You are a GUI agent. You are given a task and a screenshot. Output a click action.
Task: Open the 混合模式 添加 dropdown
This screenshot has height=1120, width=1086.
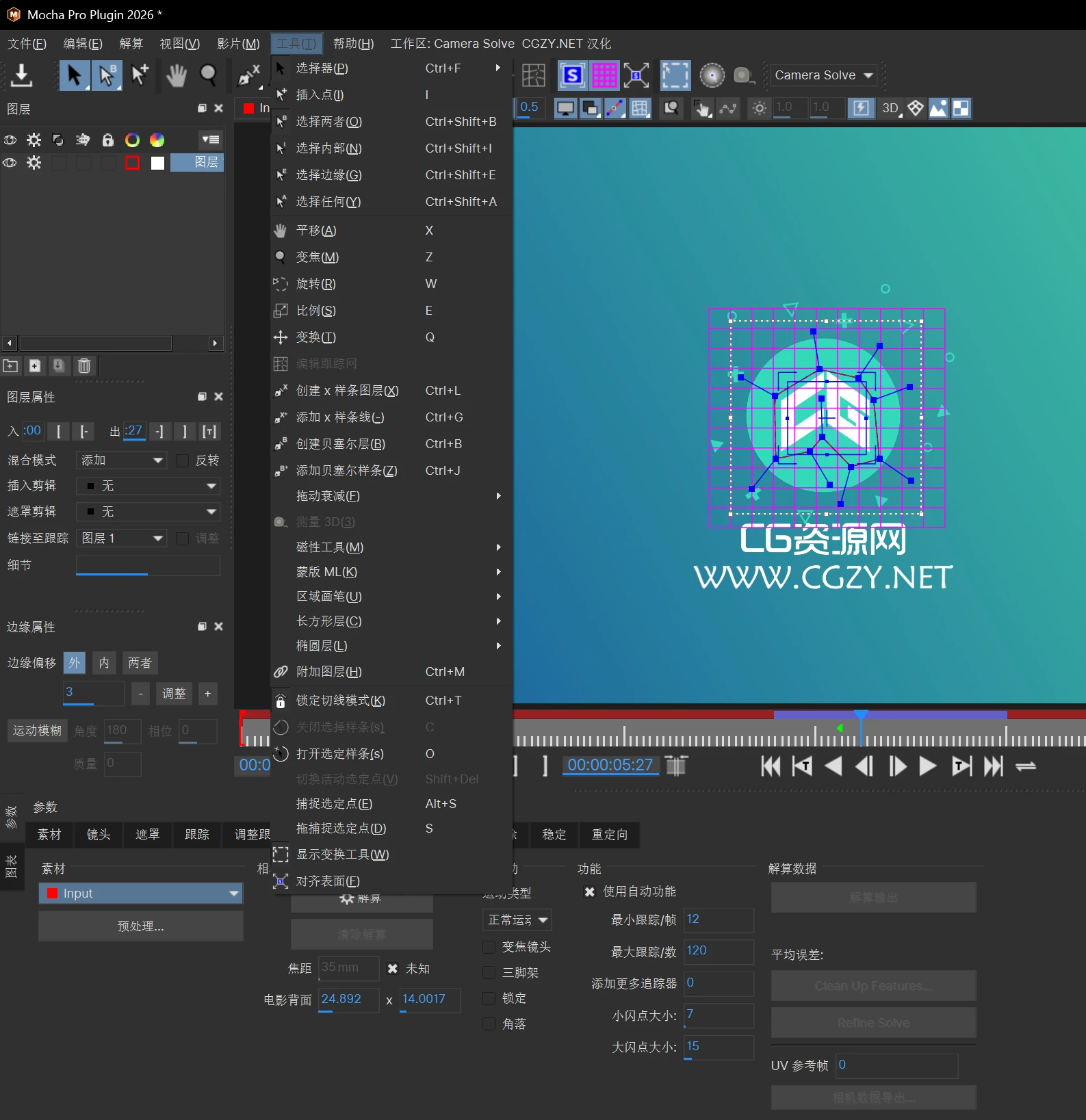click(x=121, y=460)
